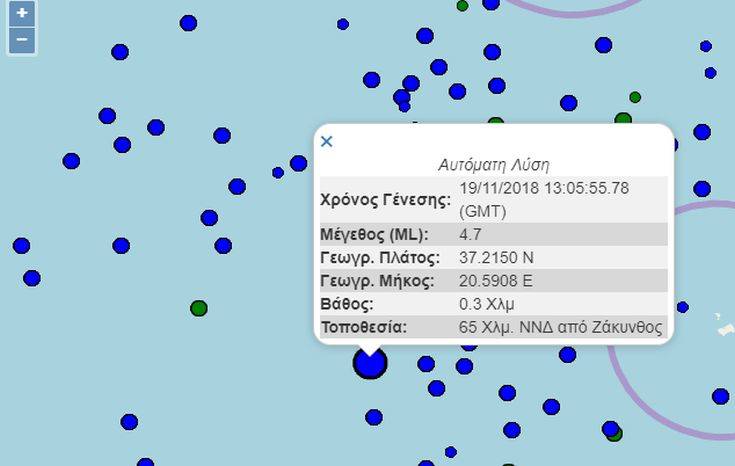Zoom in using the plus button
The width and height of the screenshot is (735, 466).
(x=21, y=14)
